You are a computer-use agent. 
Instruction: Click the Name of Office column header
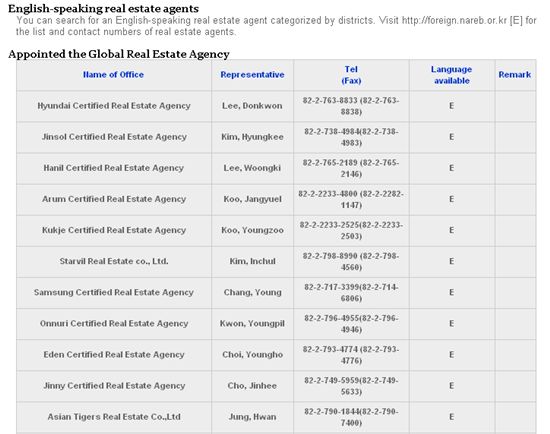coord(113,75)
